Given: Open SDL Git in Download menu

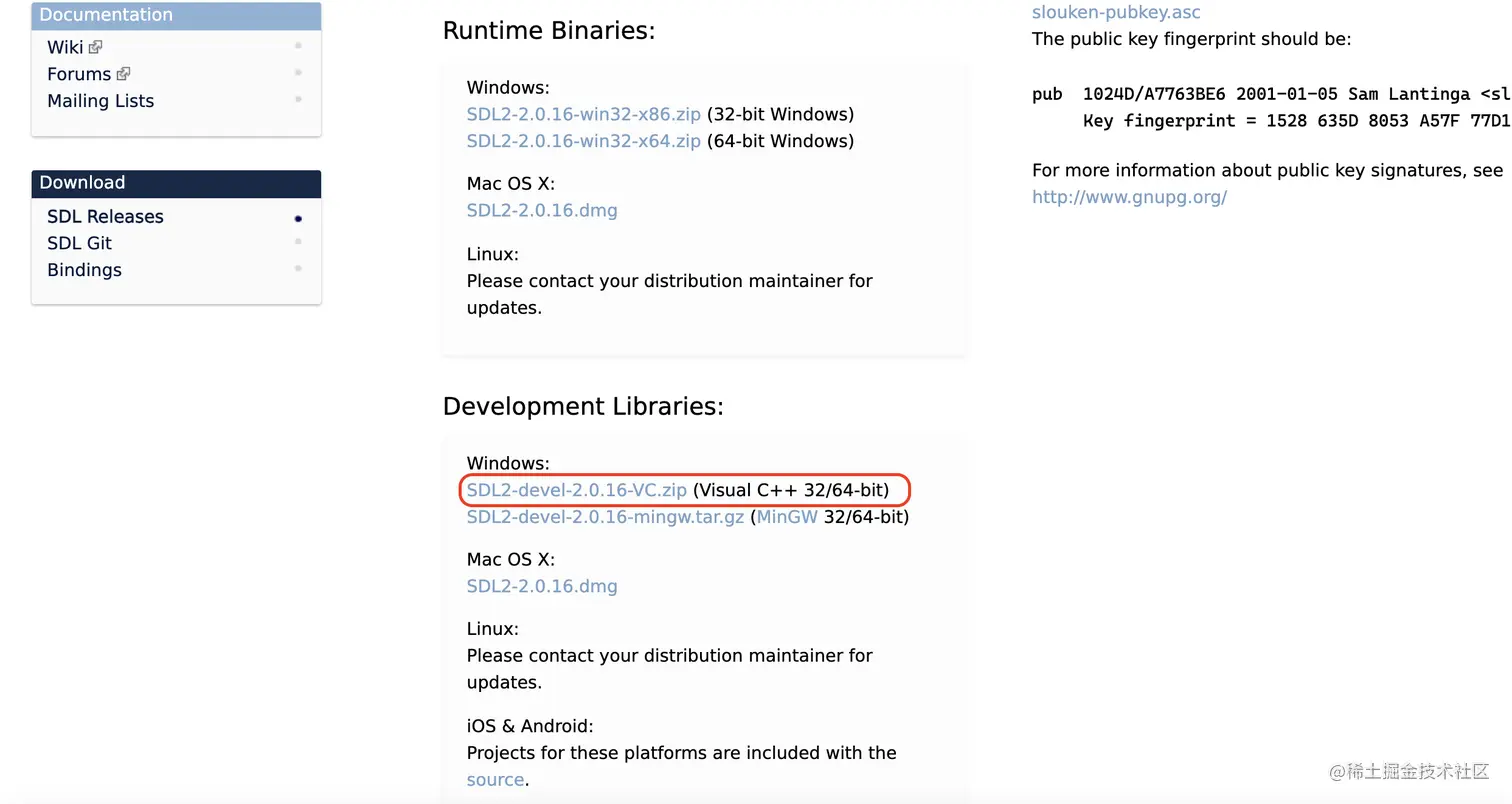Looking at the screenshot, I should point(79,243).
